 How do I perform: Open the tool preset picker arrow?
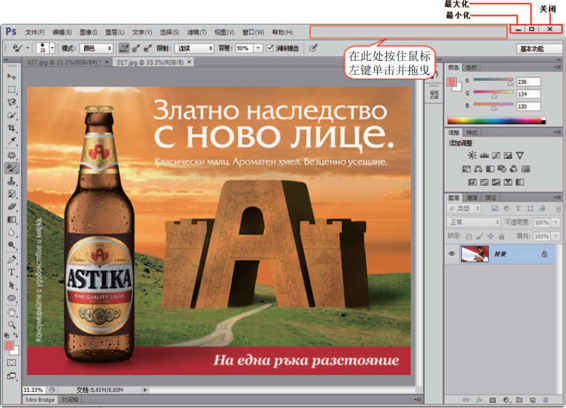pos(28,48)
